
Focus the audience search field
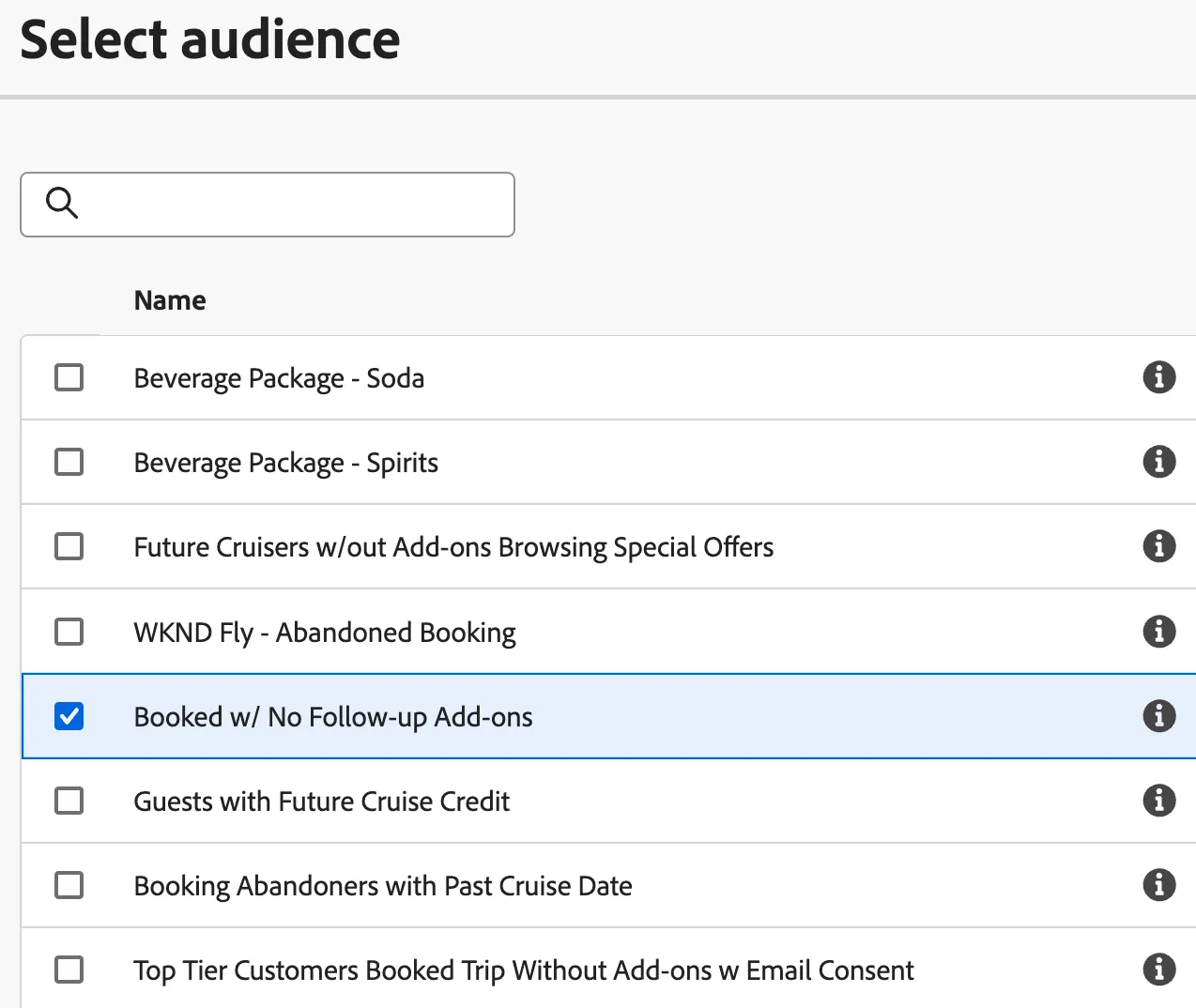click(268, 205)
